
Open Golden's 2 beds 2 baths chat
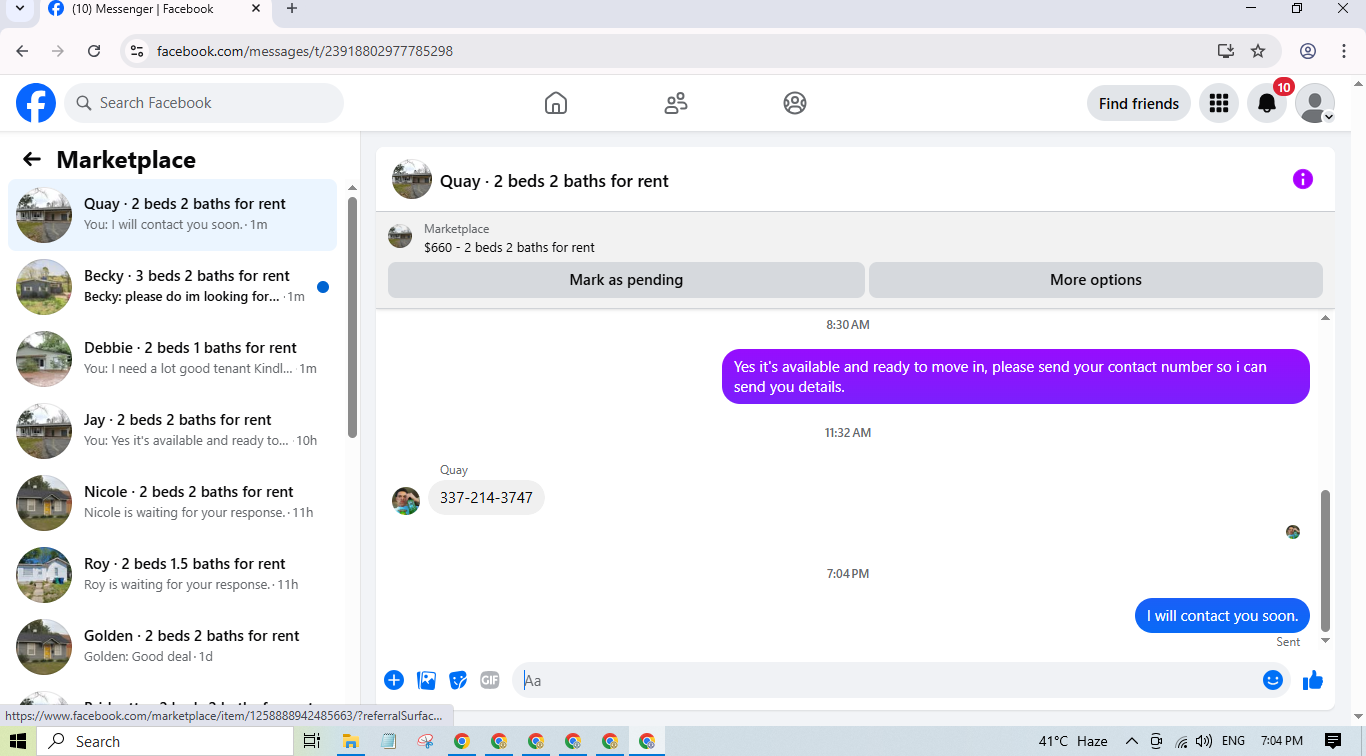point(173,647)
